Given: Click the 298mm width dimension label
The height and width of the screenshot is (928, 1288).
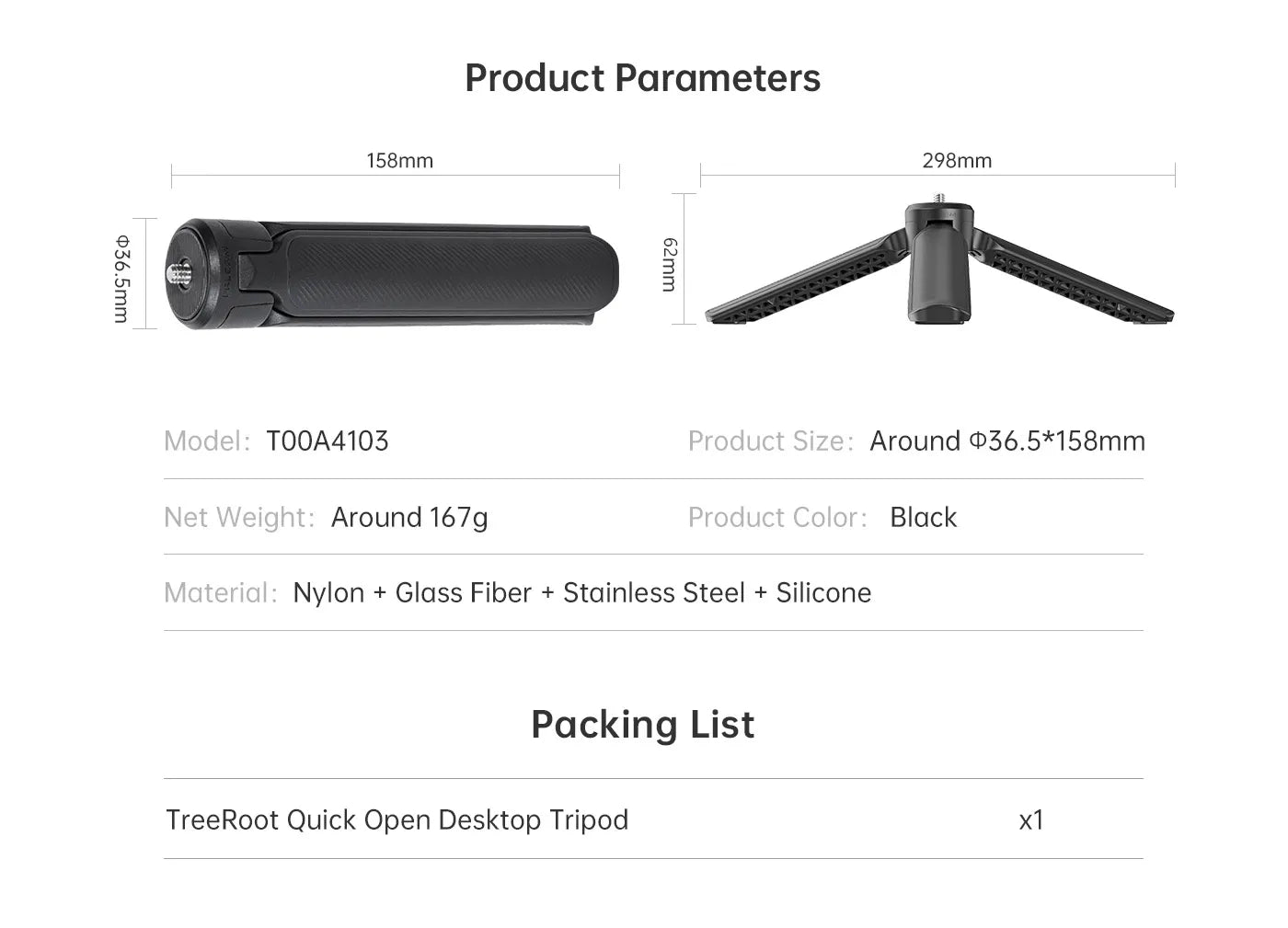Looking at the screenshot, I should [x=957, y=161].
